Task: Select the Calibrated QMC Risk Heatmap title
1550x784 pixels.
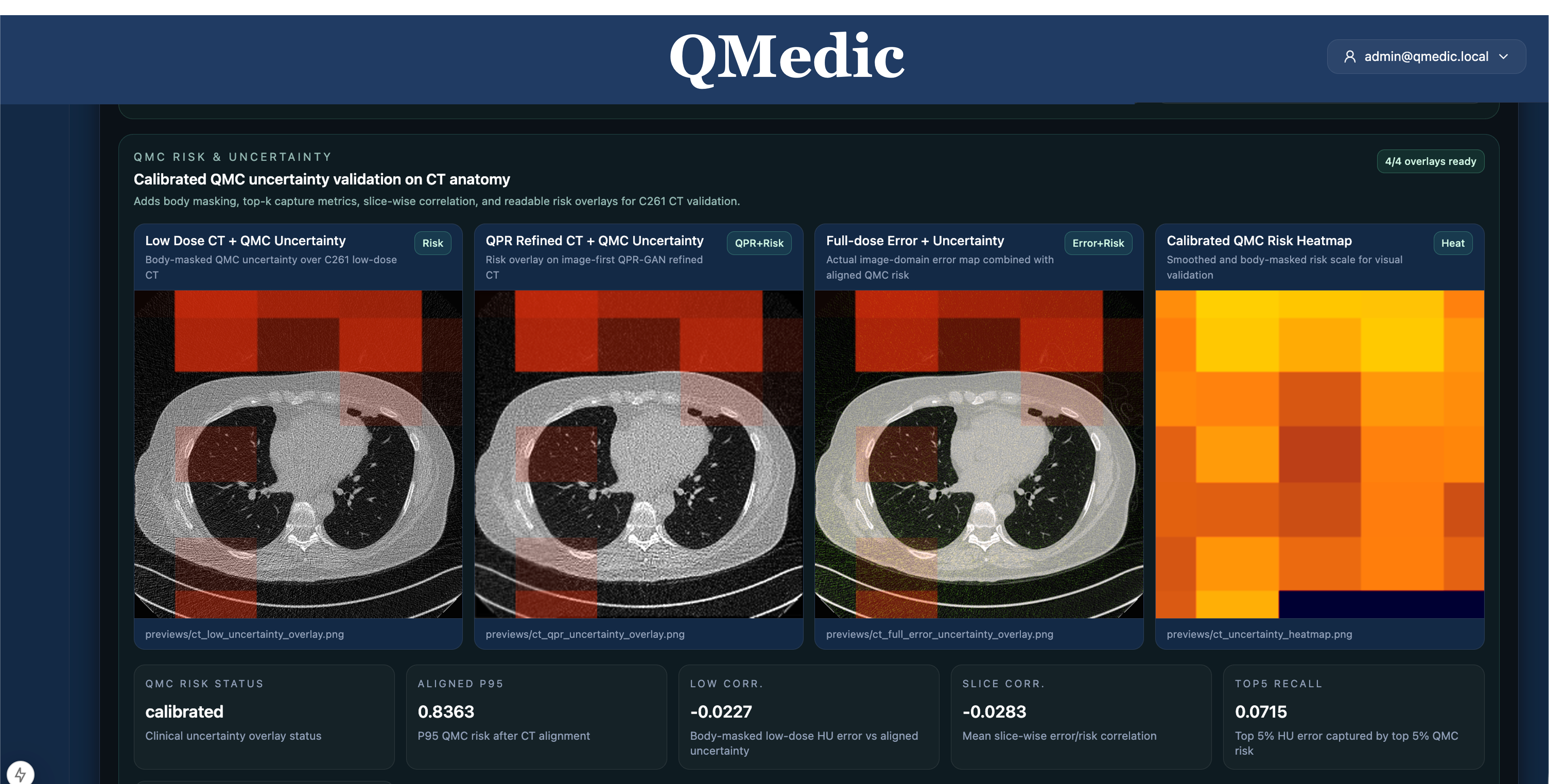Action: coord(1259,241)
